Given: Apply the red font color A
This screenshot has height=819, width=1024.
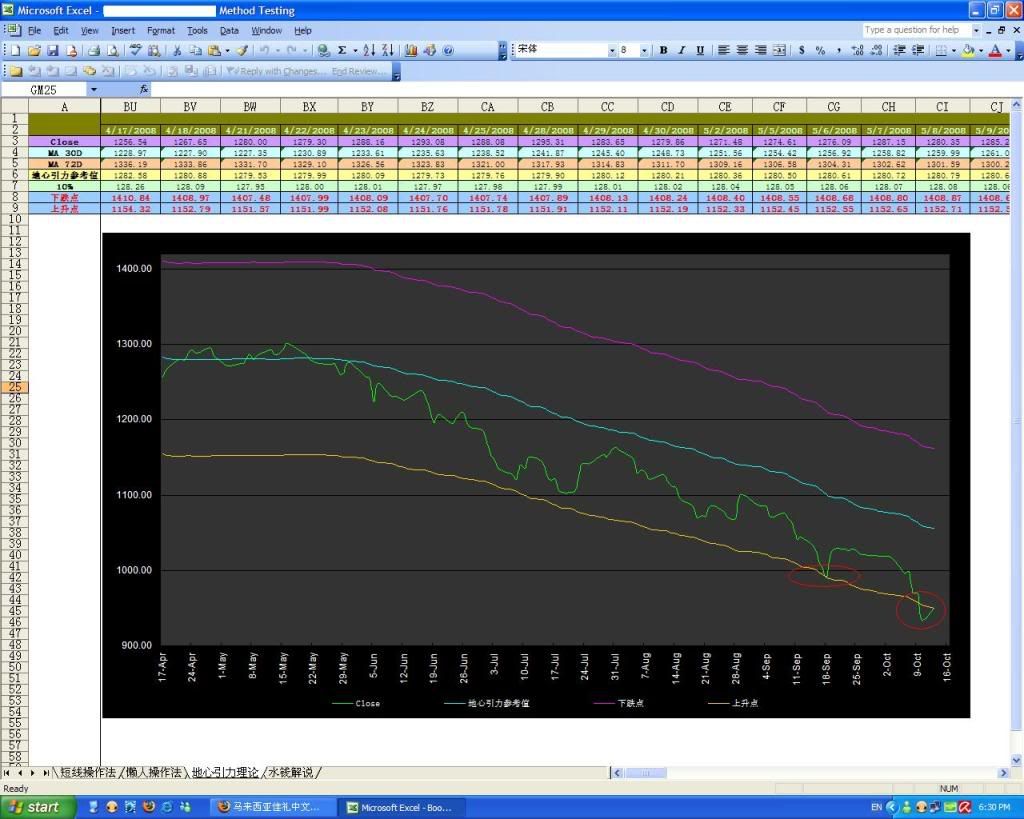Looking at the screenshot, I should [x=995, y=50].
